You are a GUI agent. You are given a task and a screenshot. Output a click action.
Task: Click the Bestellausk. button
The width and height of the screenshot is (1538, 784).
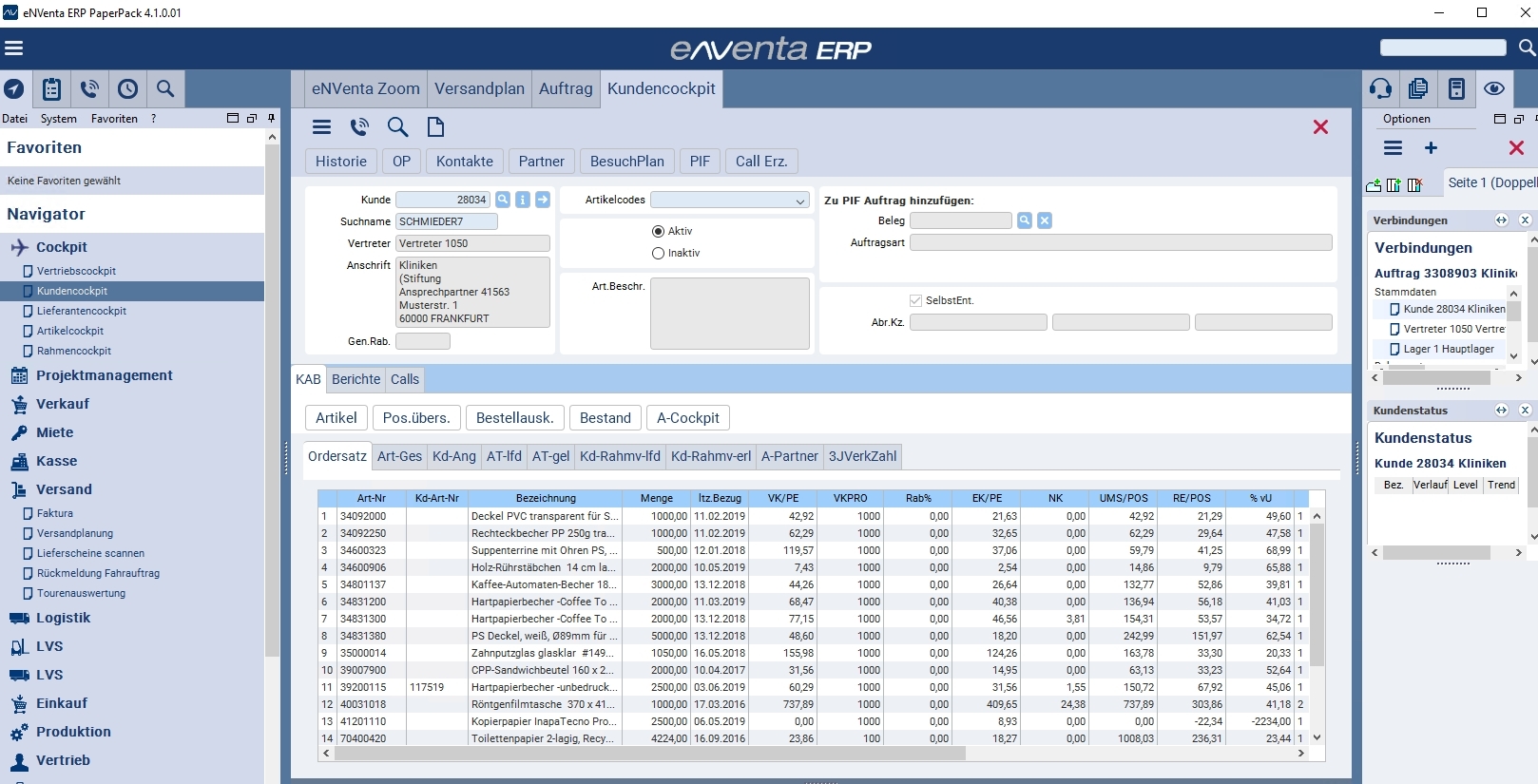coord(514,418)
